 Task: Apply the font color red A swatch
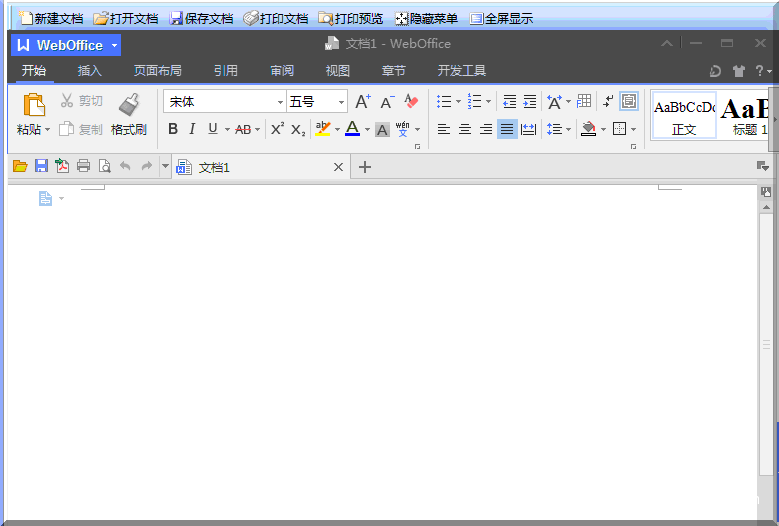[x=352, y=129]
